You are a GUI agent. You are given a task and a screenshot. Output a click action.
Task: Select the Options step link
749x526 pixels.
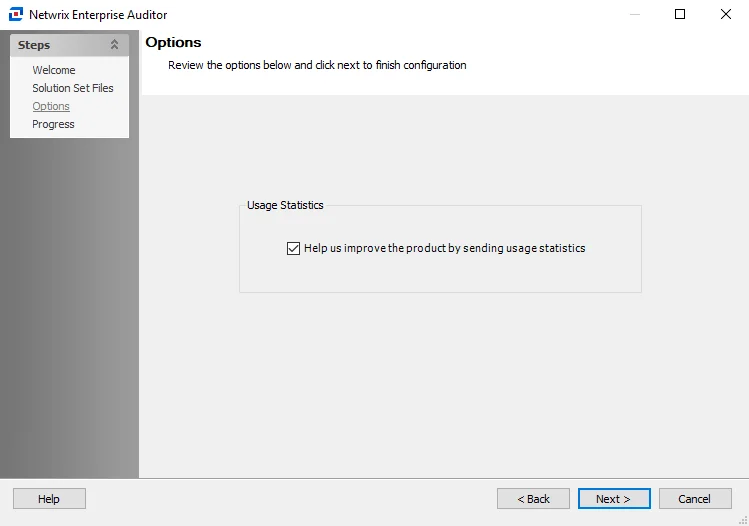(51, 106)
